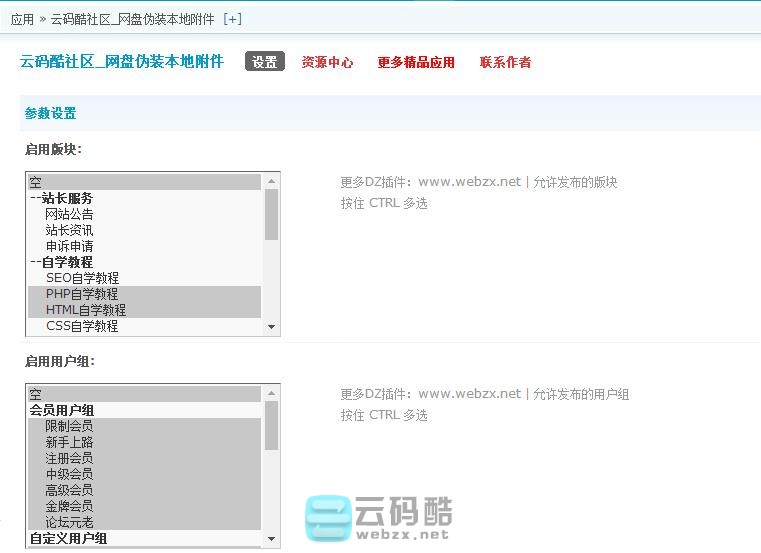The height and width of the screenshot is (553, 761).
Task: Click the 启用版块 list scrollbar thumb
Action: (x=271, y=214)
